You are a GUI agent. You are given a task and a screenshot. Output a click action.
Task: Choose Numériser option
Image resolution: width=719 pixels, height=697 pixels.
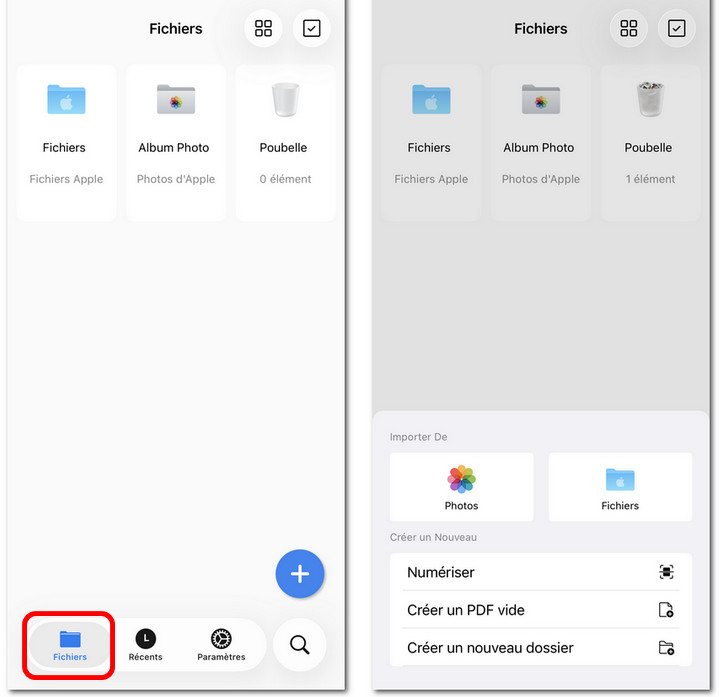541,572
